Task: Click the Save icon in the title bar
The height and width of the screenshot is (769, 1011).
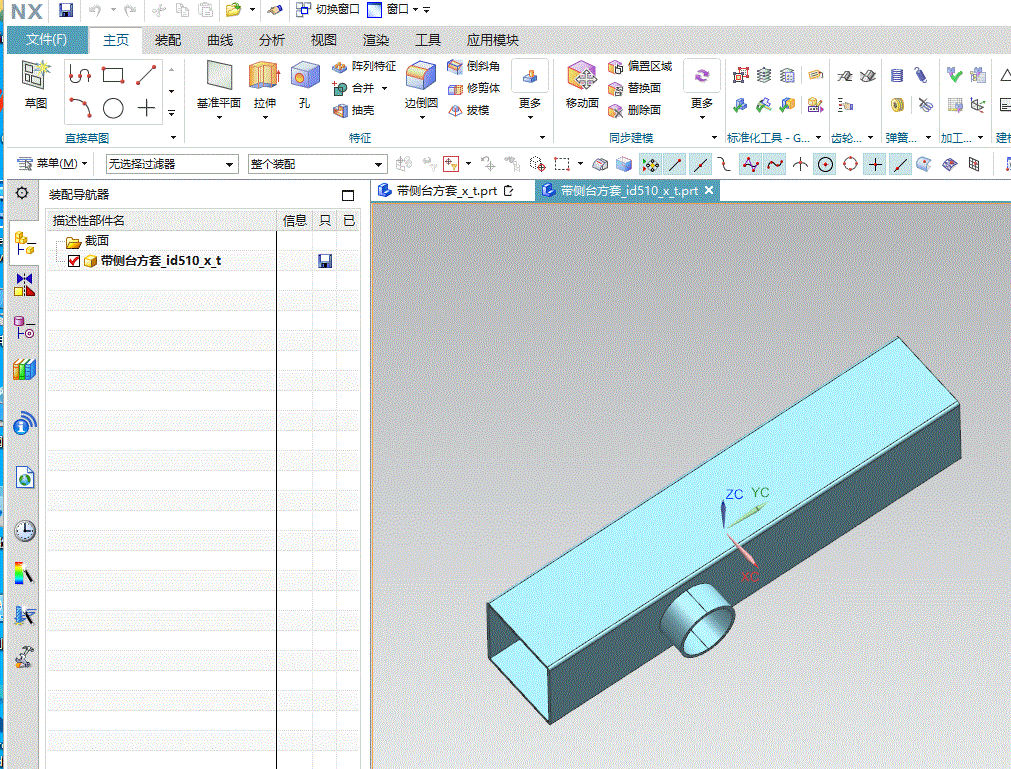Action: pyautogui.click(x=65, y=10)
